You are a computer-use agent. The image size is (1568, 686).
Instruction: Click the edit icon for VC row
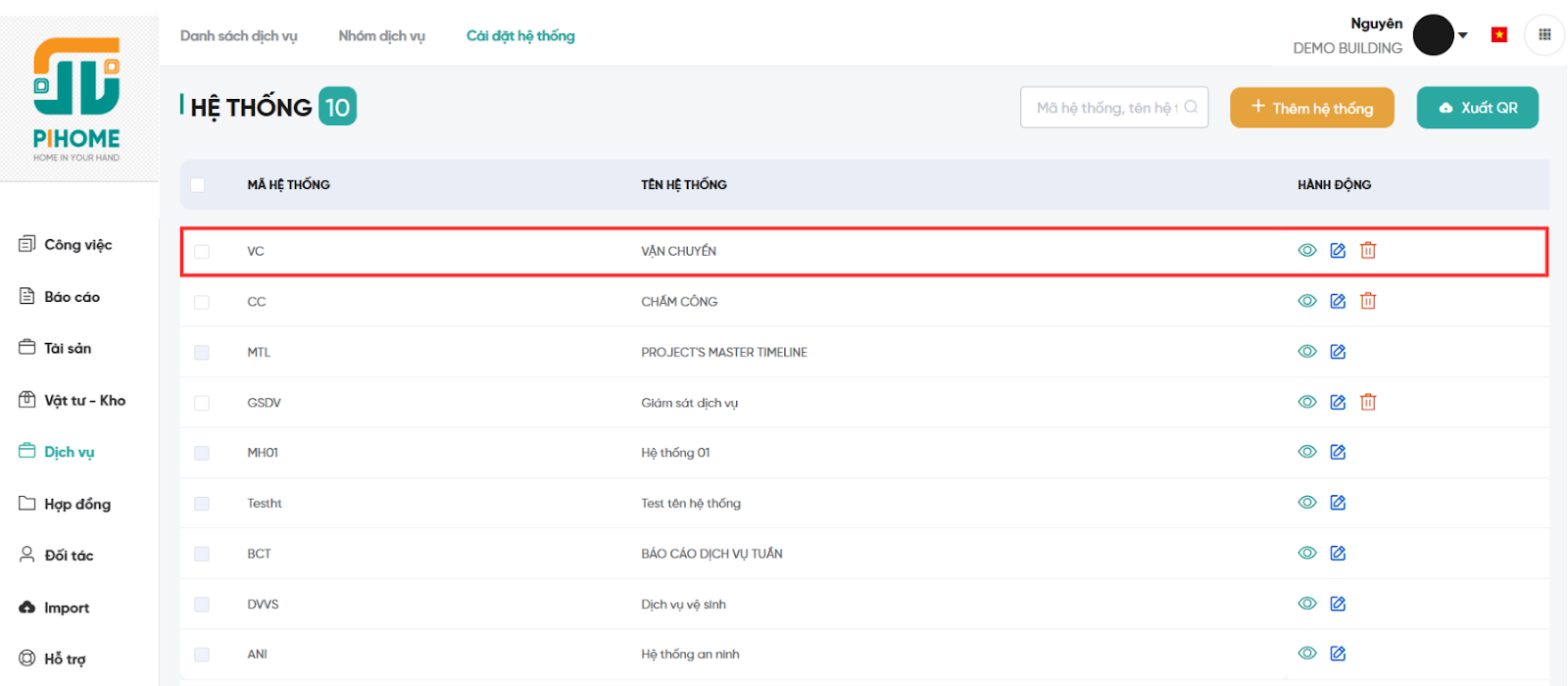[x=1338, y=251]
